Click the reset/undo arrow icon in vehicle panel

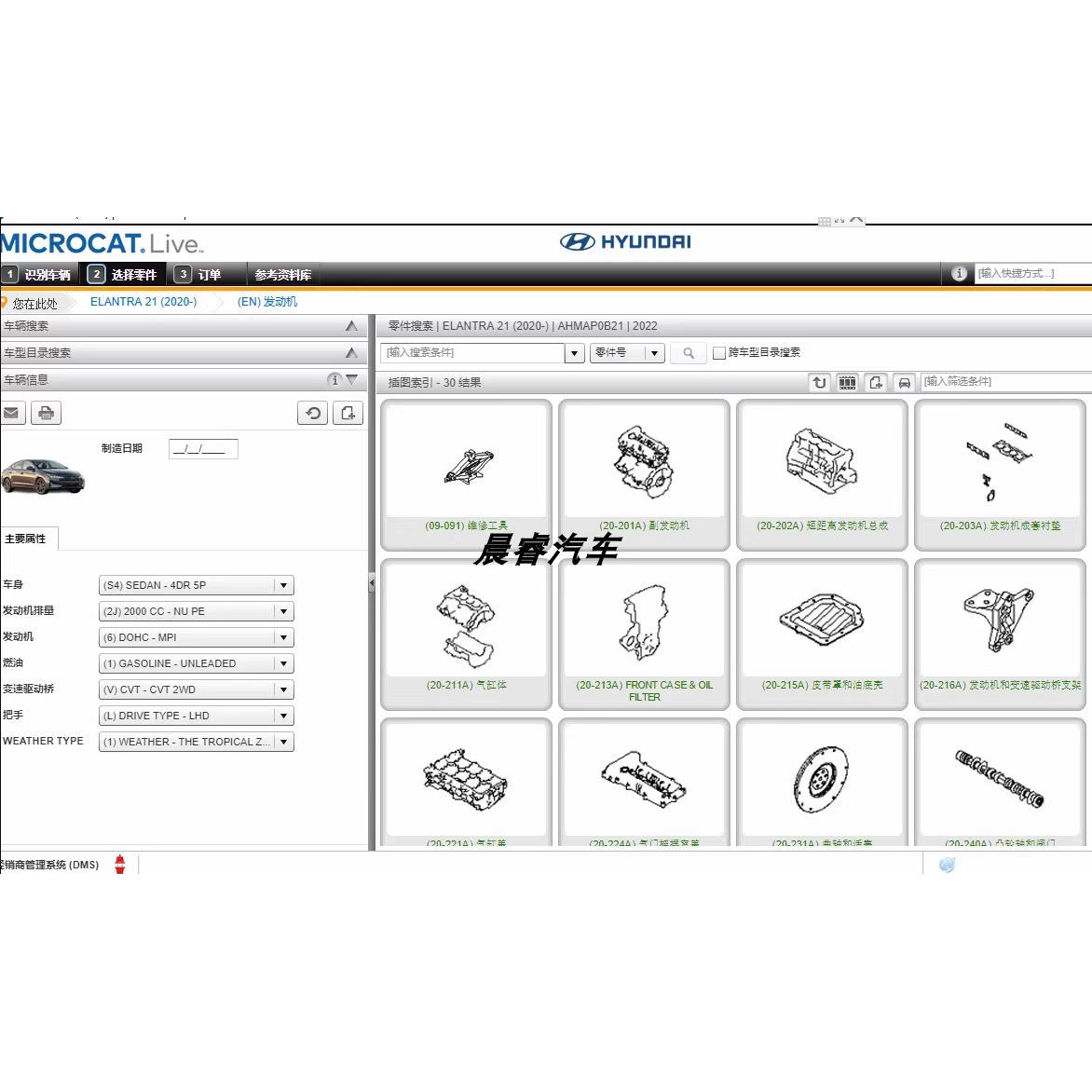click(313, 413)
